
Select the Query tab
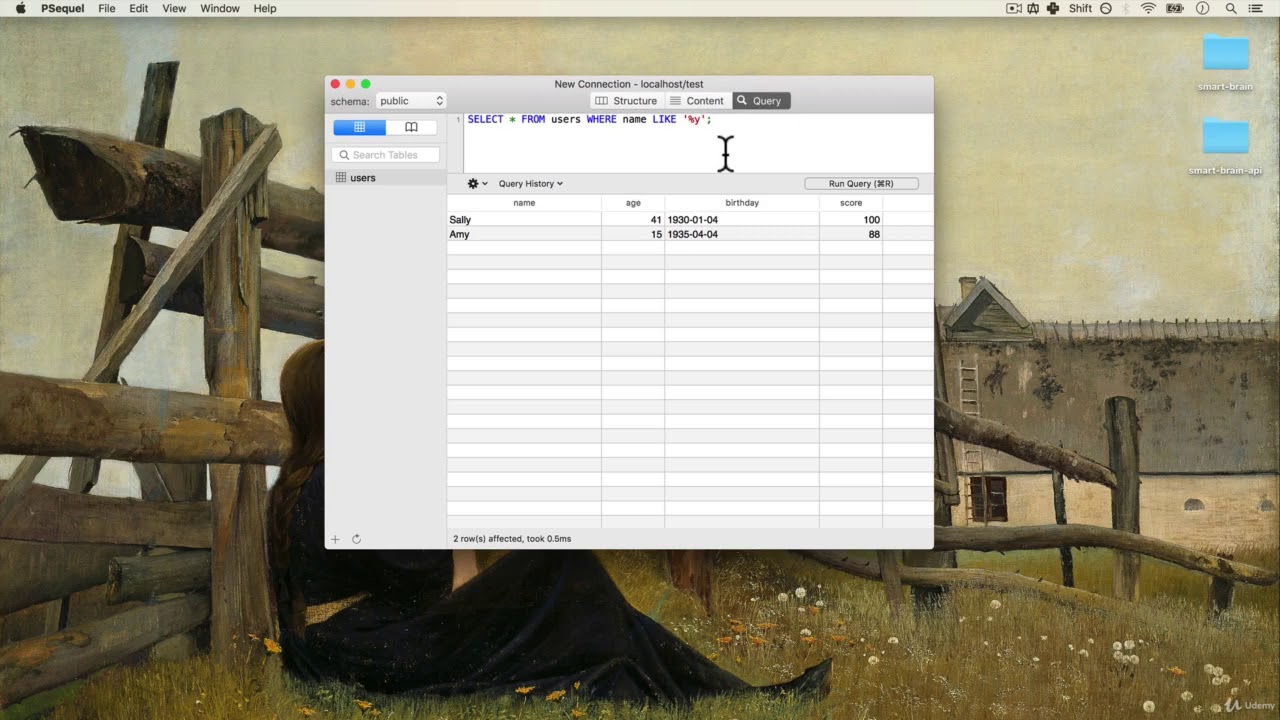click(761, 101)
